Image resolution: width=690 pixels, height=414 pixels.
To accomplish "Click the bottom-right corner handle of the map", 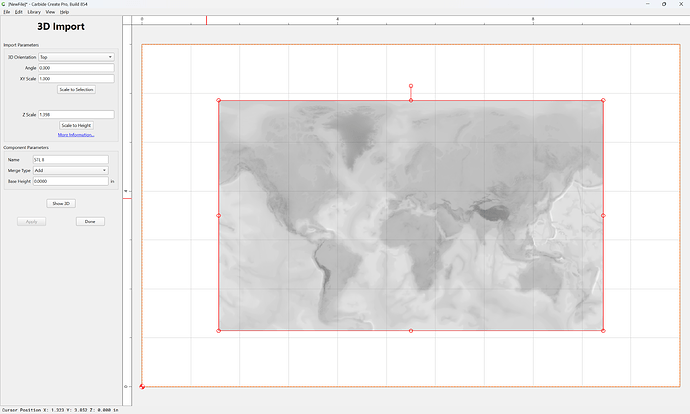I will (603, 330).
